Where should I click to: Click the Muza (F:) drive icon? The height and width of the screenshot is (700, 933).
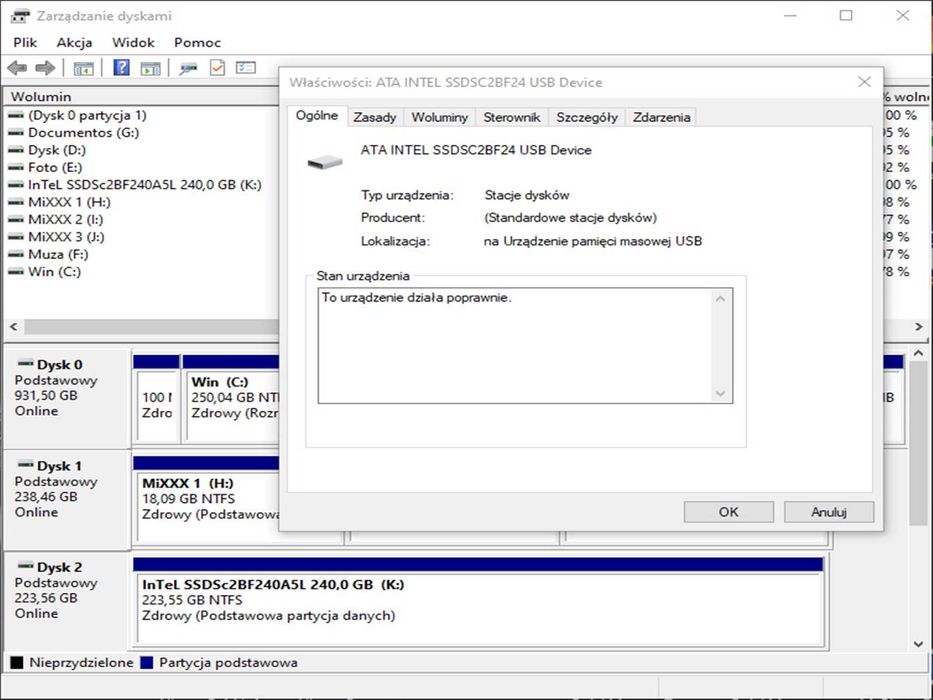16,254
